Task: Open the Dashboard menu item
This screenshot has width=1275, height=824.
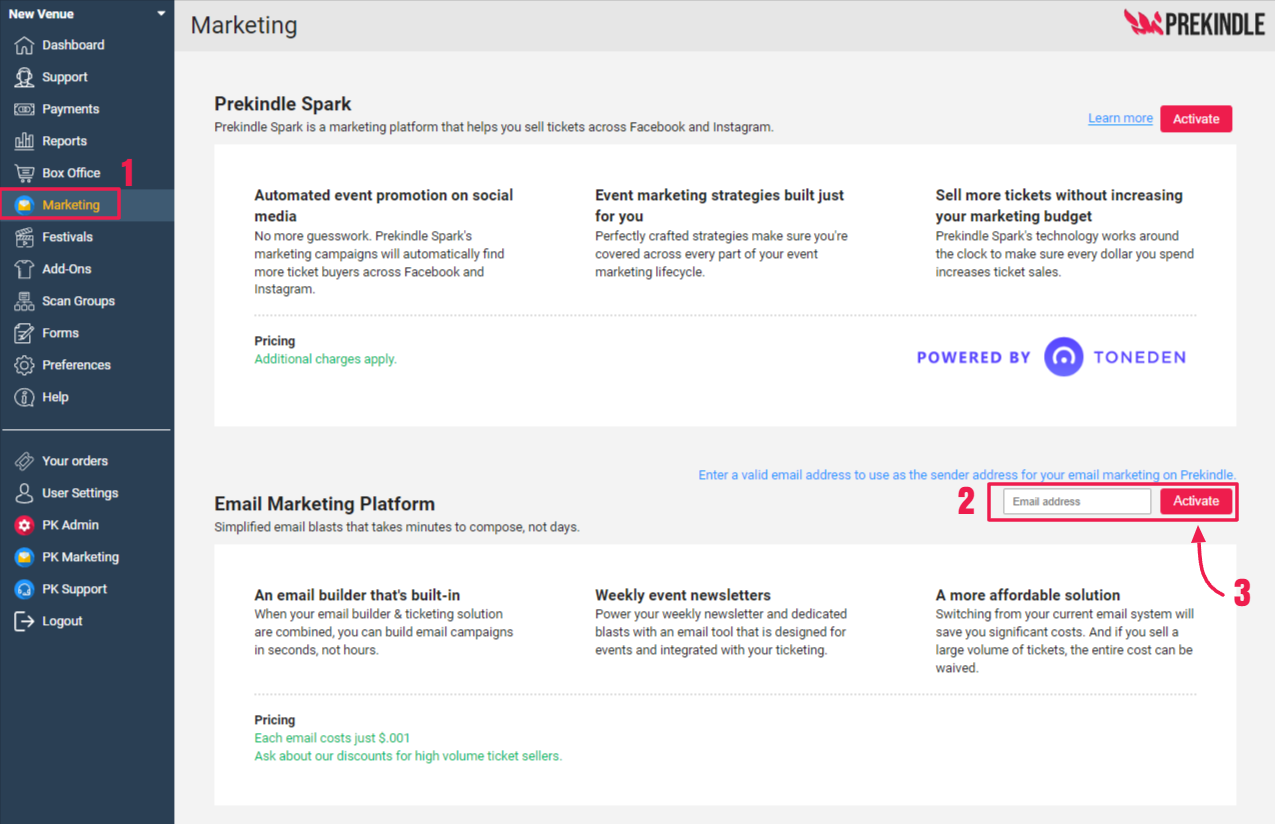Action: tap(73, 45)
